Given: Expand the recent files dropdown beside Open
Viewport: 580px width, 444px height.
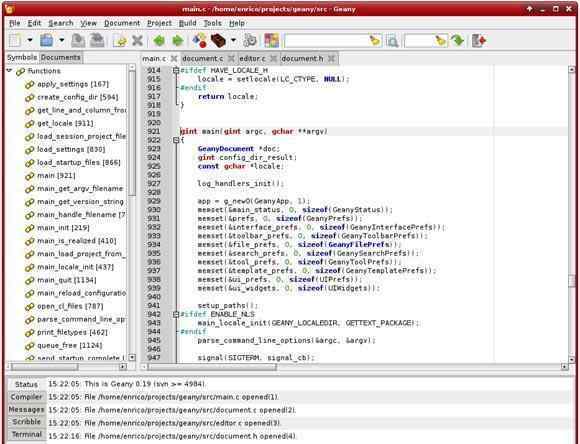Looking at the screenshot, I should coord(62,40).
